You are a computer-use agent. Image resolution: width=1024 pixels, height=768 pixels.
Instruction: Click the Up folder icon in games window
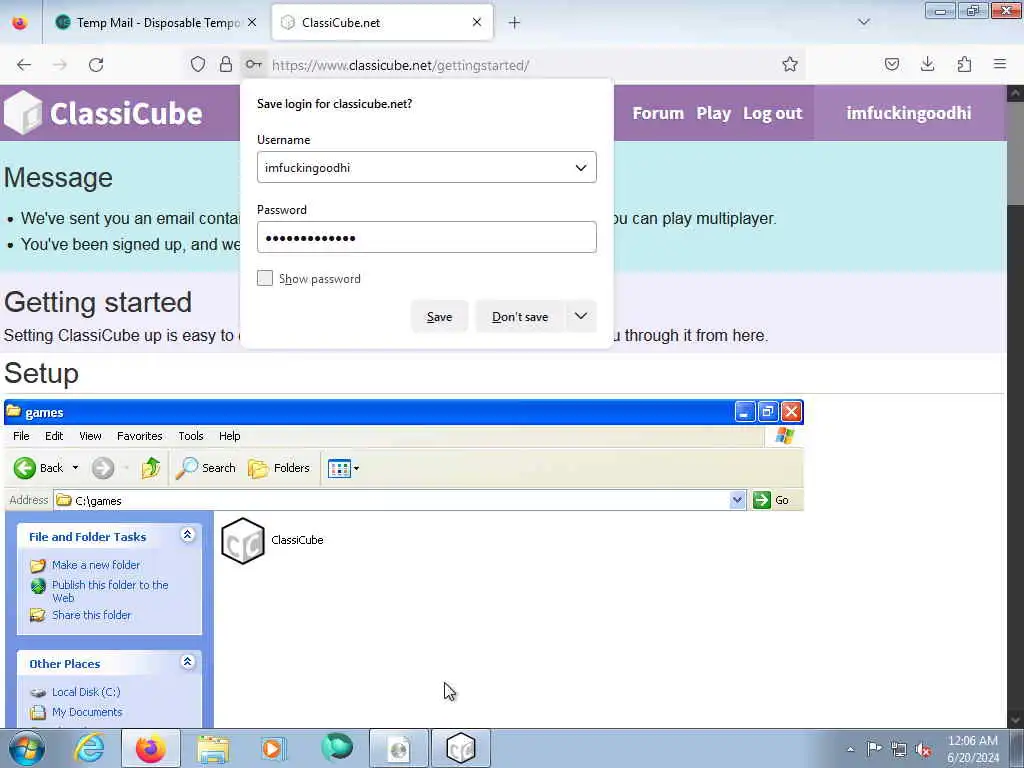[151, 468]
